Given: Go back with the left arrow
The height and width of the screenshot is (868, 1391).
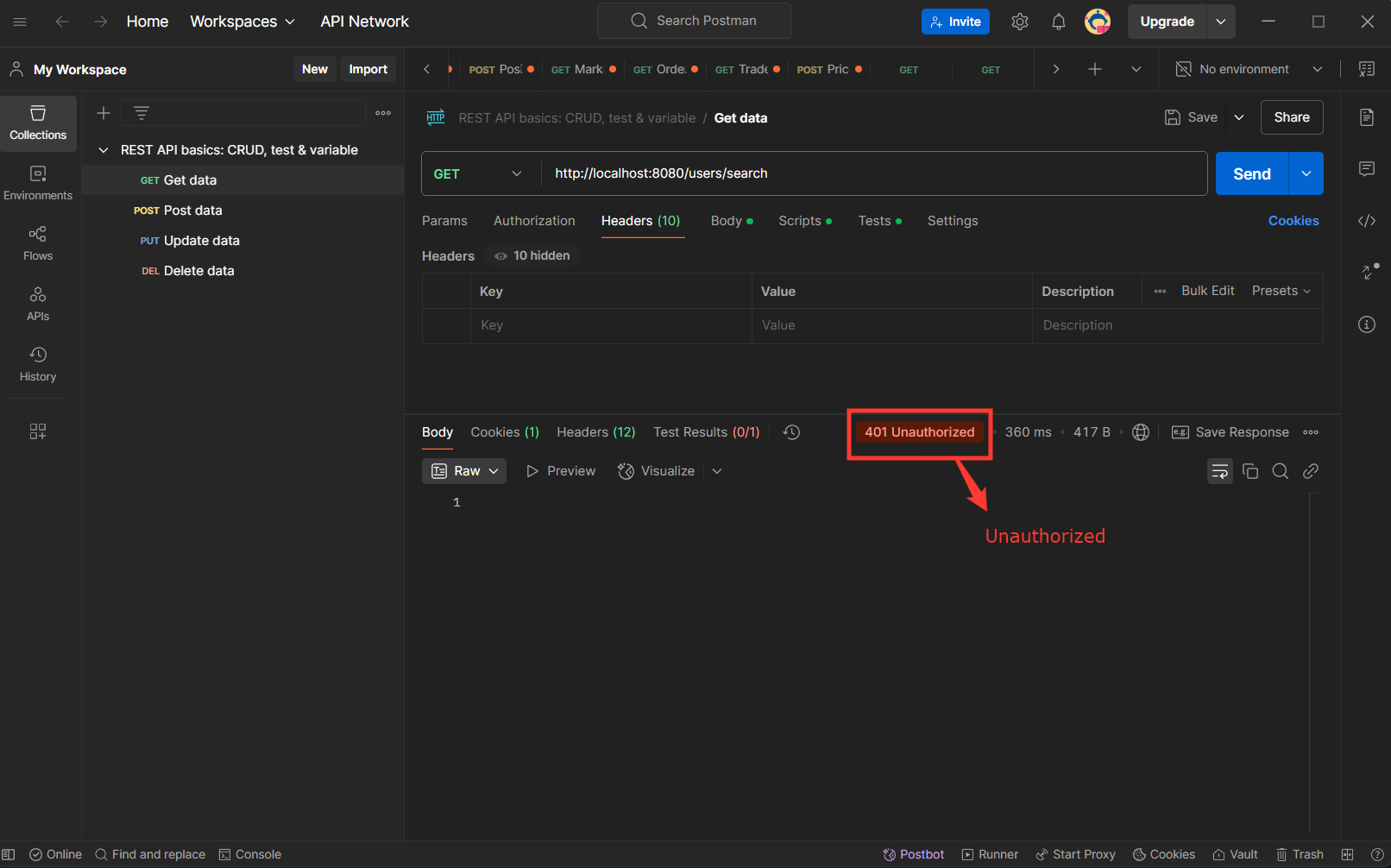Looking at the screenshot, I should pyautogui.click(x=62, y=22).
